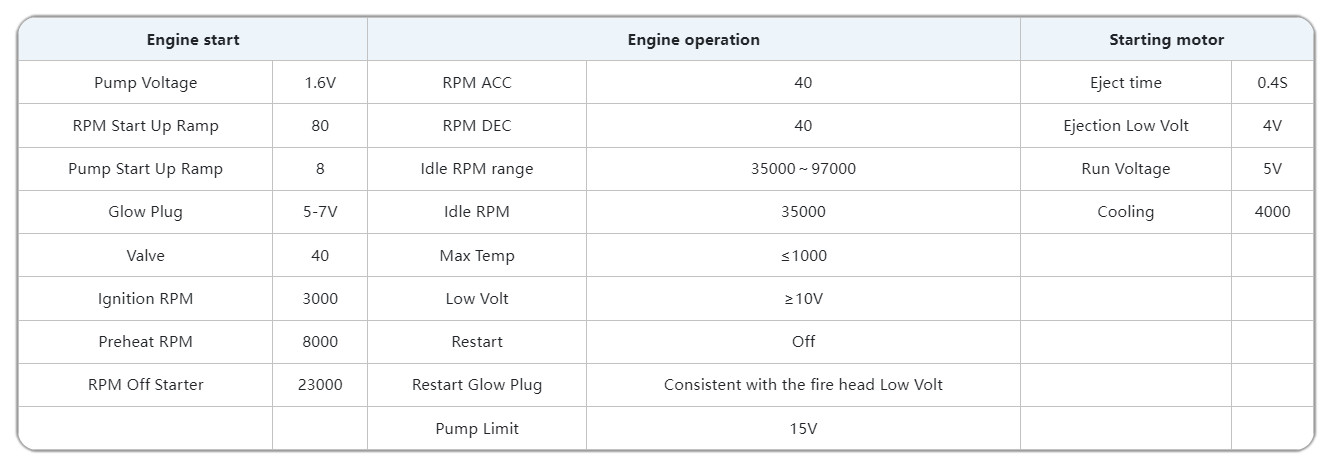The width and height of the screenshot is (1331, 466).
Task: Click the 1.6V pump voltage value
Action: (320, 83)
